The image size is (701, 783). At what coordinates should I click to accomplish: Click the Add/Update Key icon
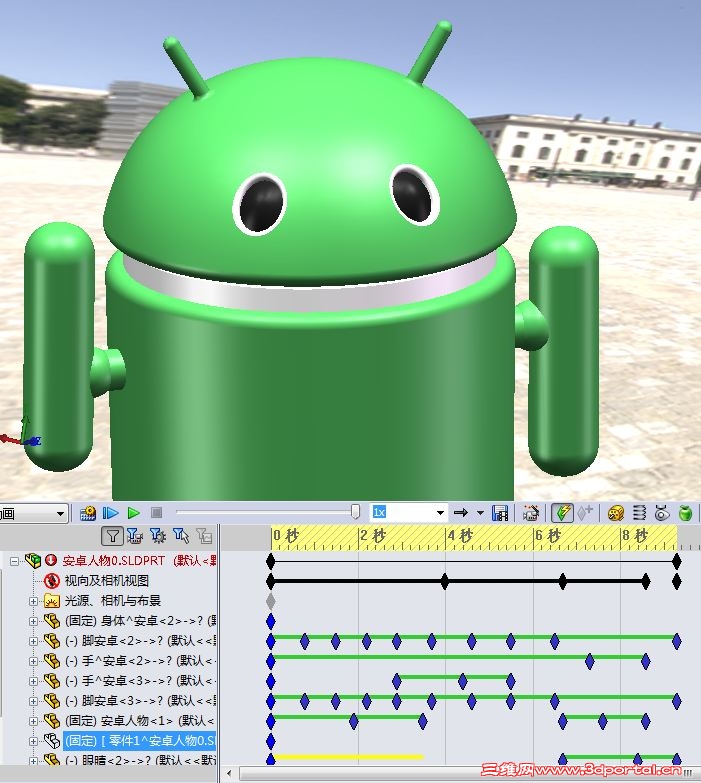585,513
